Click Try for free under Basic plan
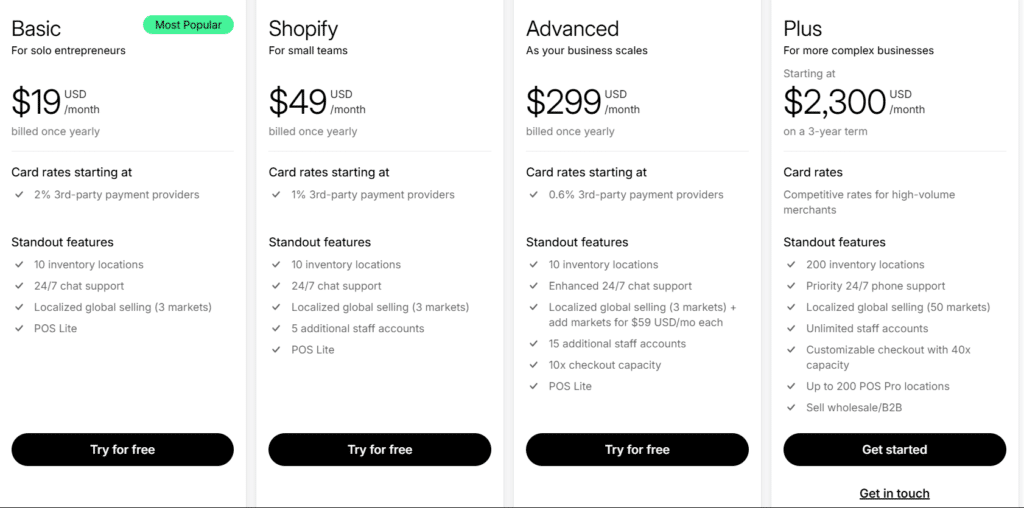Screen dimensions: 1024x508 [122, 449]
